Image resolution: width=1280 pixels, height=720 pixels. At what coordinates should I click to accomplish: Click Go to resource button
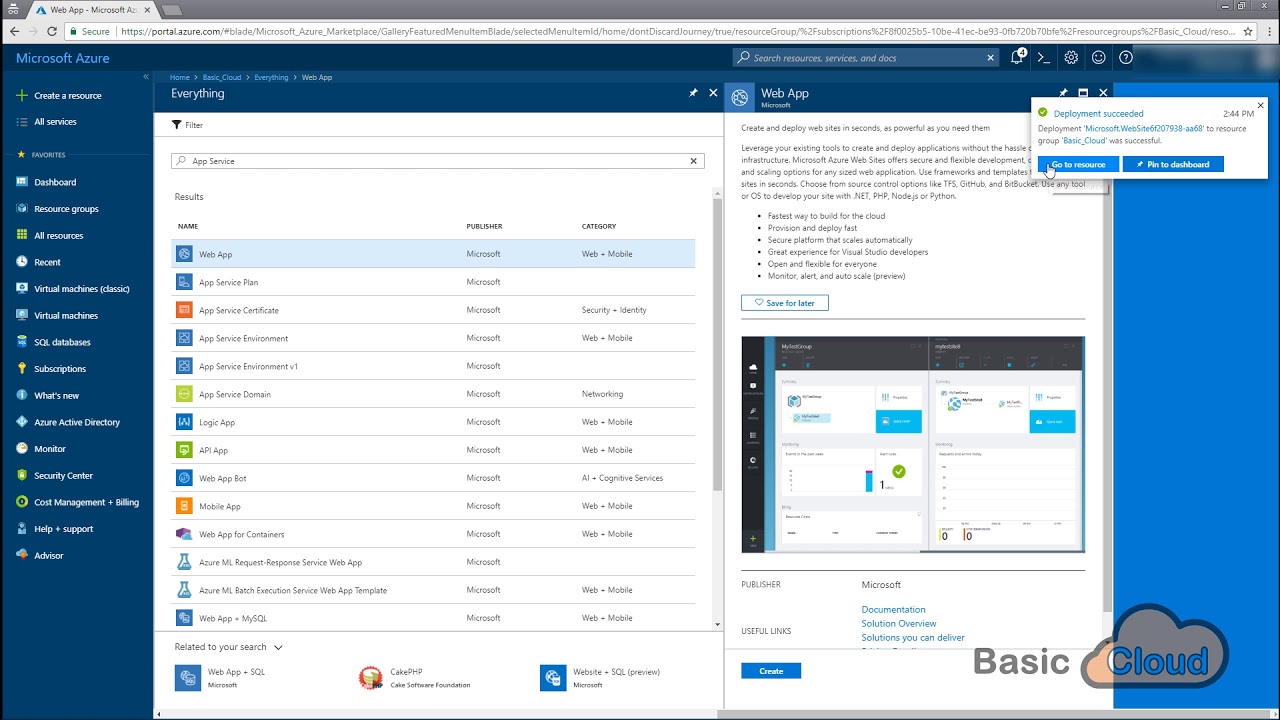pos(1078,164)
